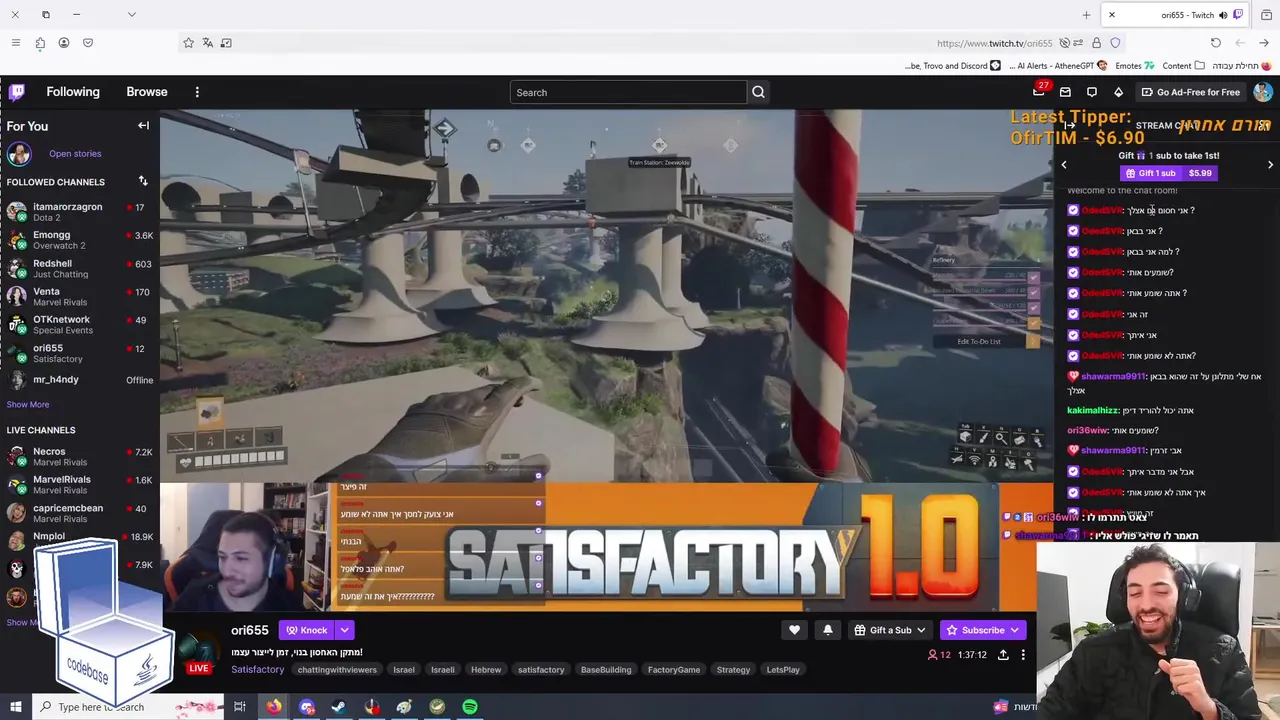Go to the Following tab
Viewport: 1280px width, 720px height.
[73, 92]
